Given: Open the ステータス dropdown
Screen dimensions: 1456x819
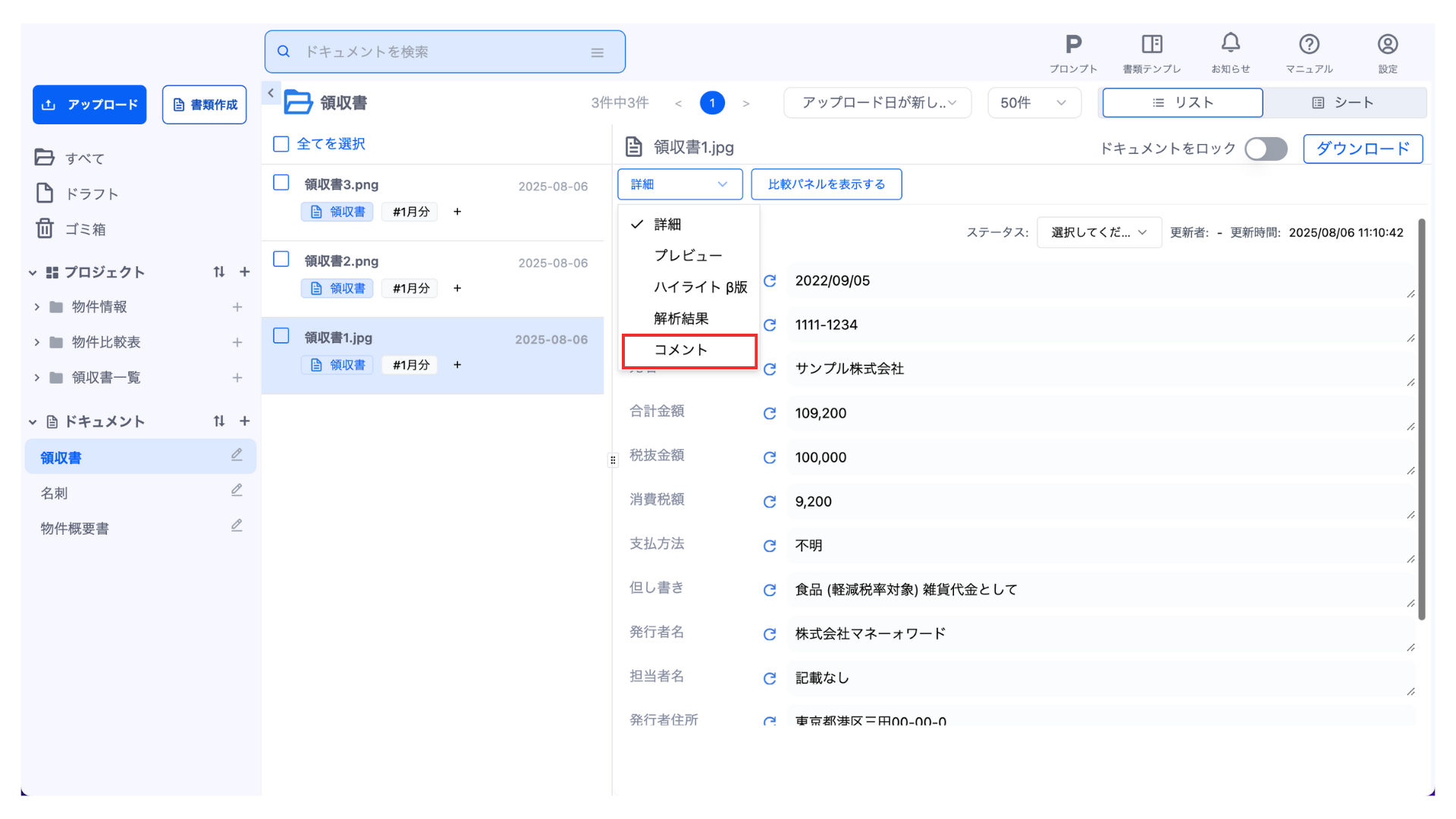Looking at the screenshot, I should [1098, 233].
